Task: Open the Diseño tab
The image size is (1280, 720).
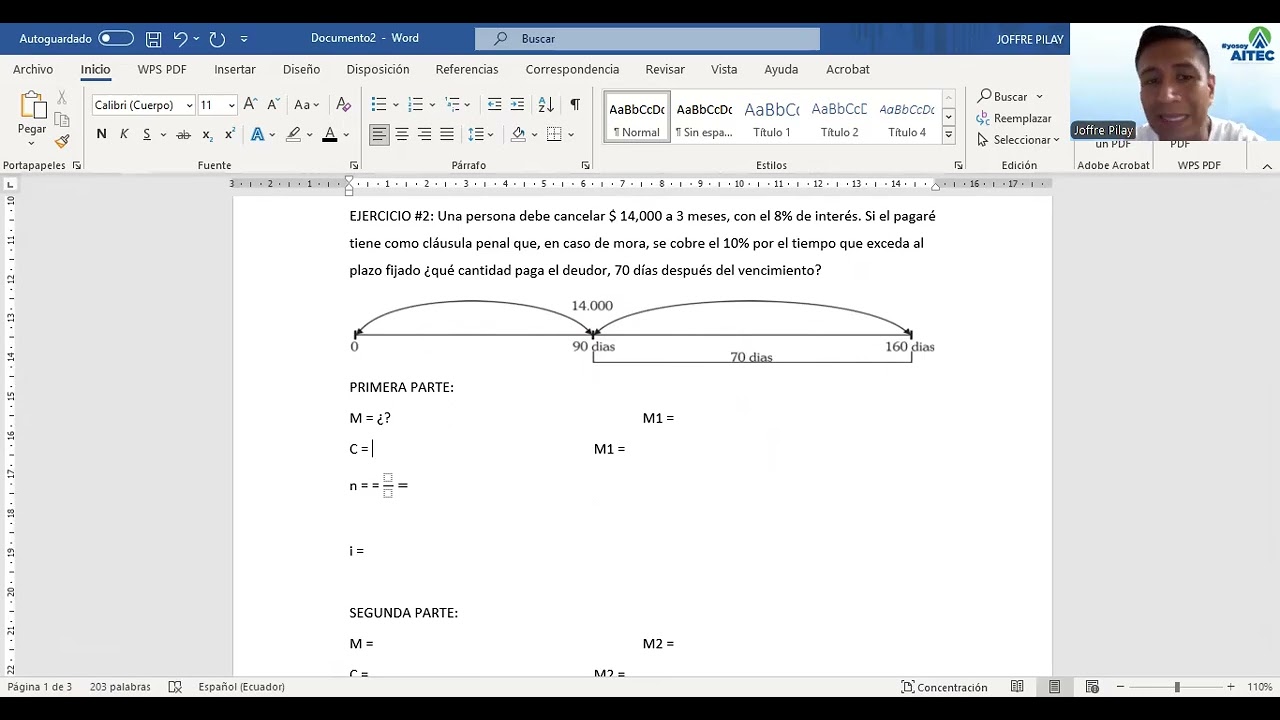Action: pyautogui.click(x=301, y=69)
